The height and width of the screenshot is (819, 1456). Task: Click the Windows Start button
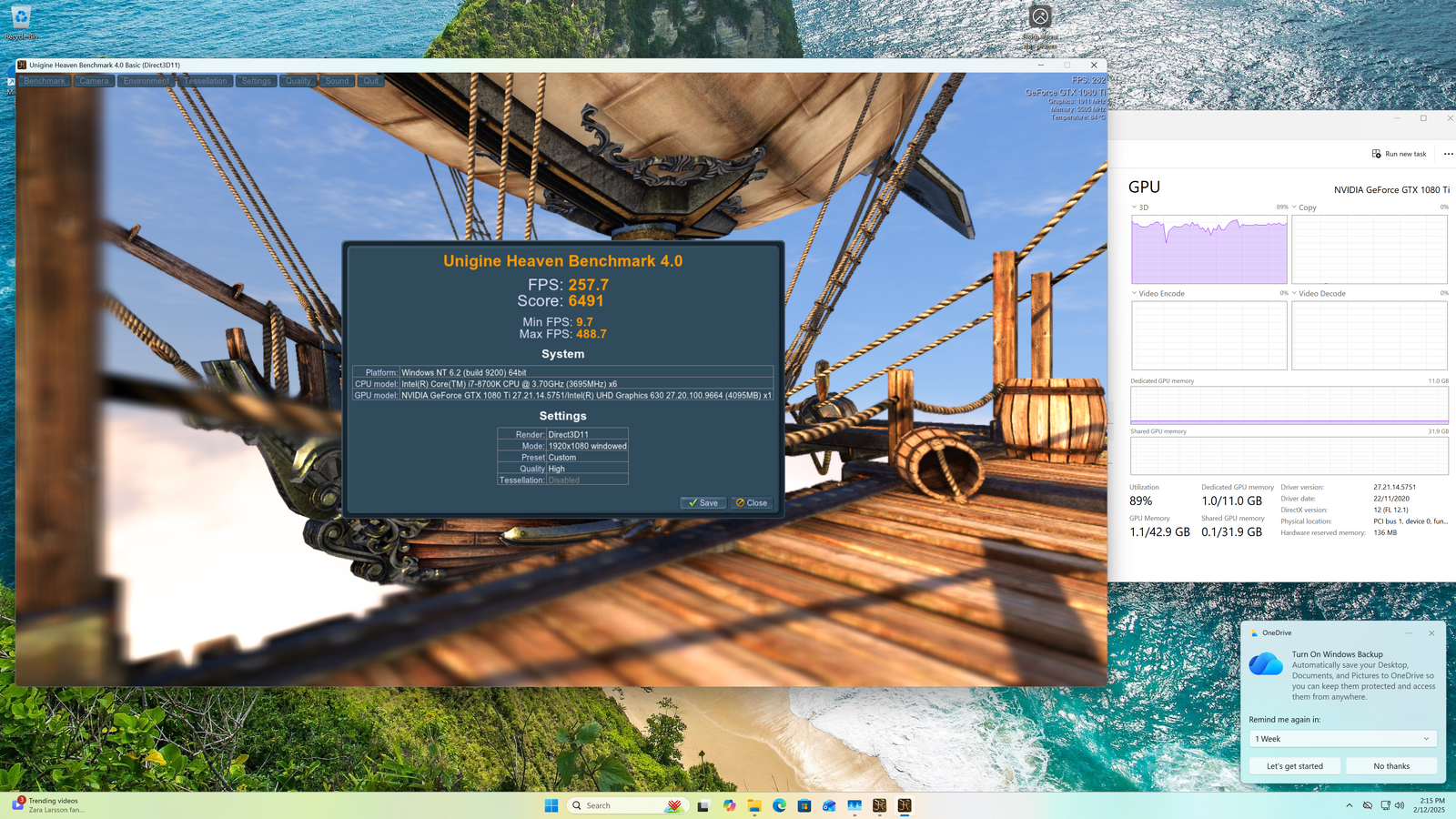click(x=551, y=805)
